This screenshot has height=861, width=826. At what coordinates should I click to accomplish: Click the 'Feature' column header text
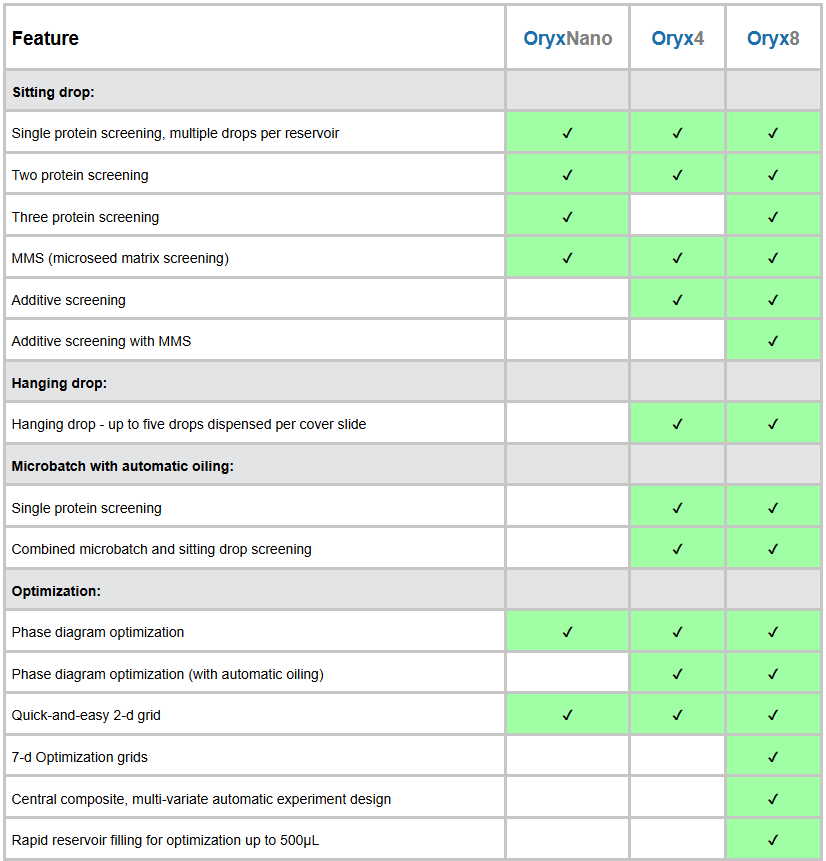click(45, 39)
